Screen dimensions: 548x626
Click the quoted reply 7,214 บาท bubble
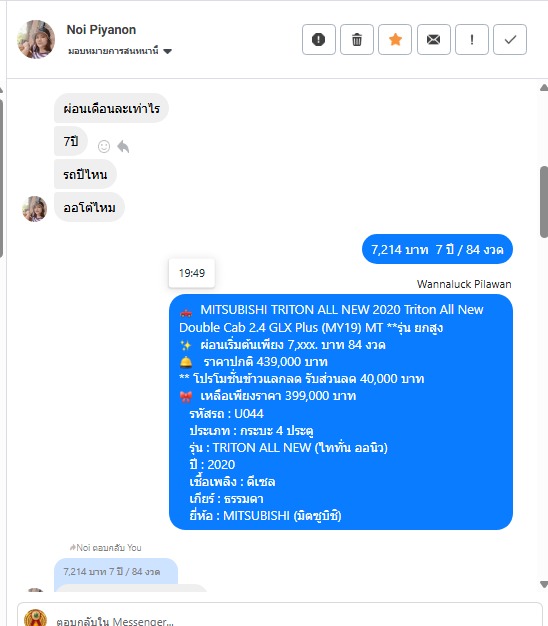point(116,571)
